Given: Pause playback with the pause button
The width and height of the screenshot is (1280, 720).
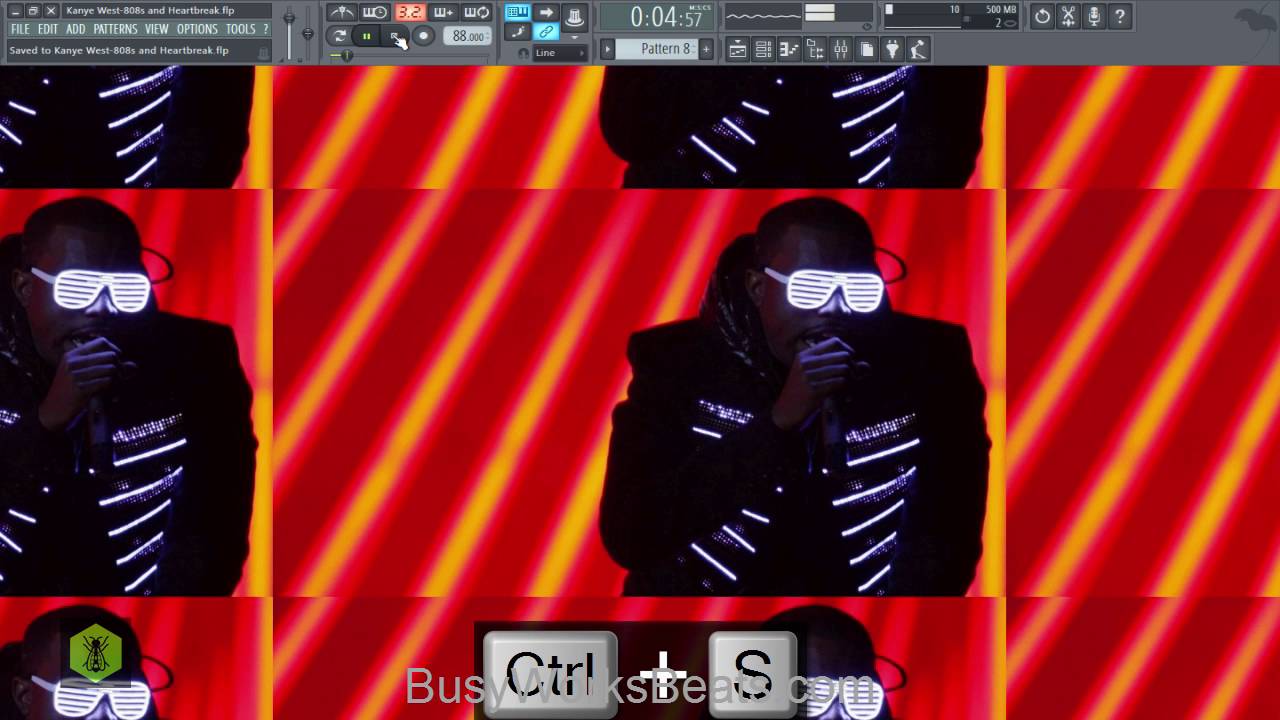Looking at the screenshot, I should [367, 36].
